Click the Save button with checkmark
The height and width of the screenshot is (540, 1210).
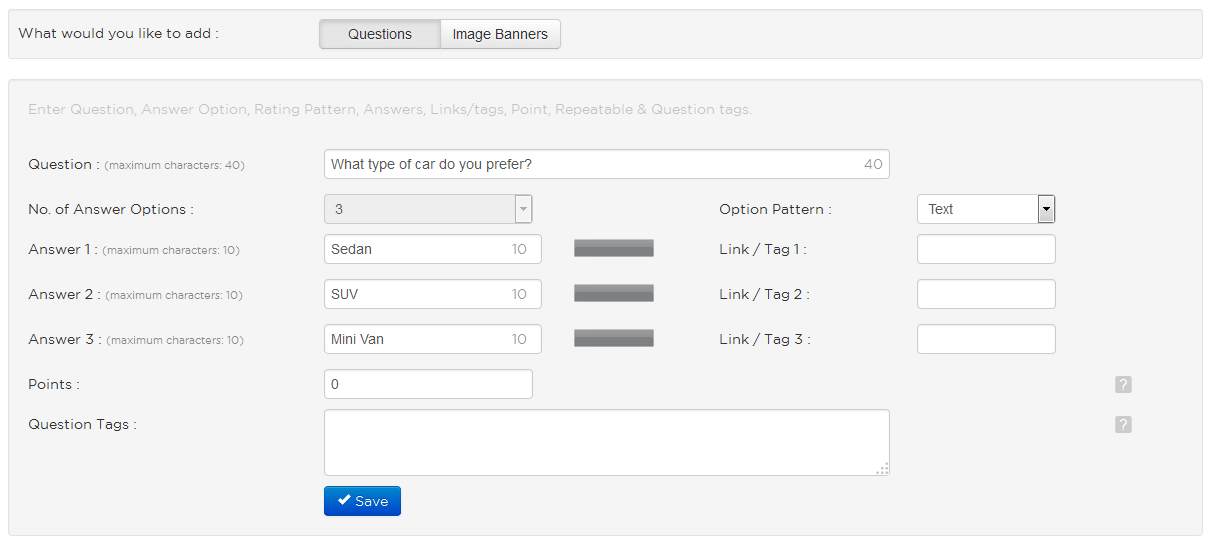pos(362,501)
